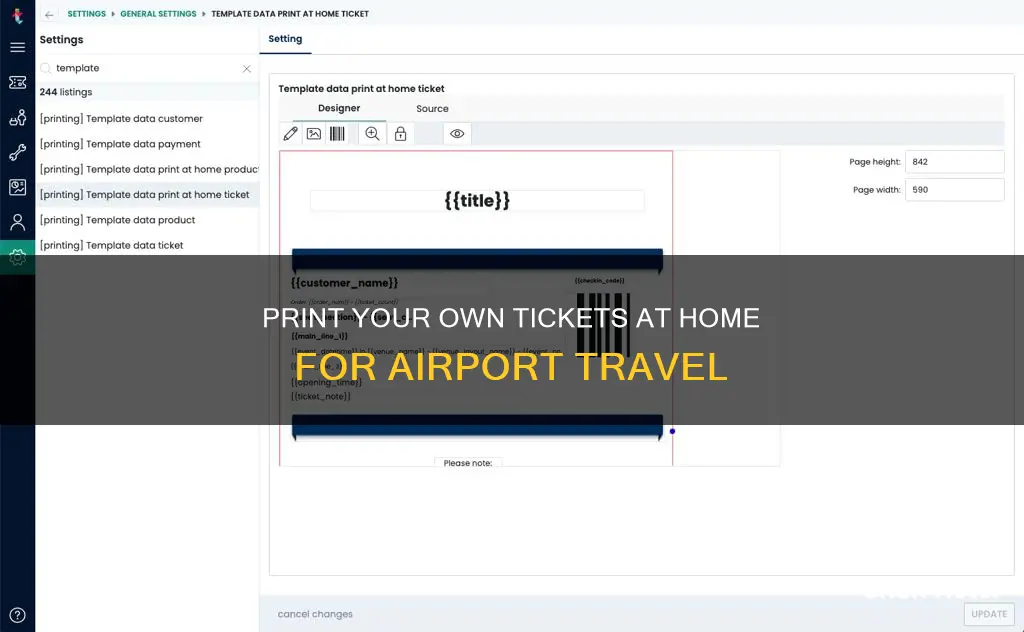The height and width of the screenshot is (632, 1024).
Task: Open the wrench tools icon in the sidebar
Action: pos(18,152)
